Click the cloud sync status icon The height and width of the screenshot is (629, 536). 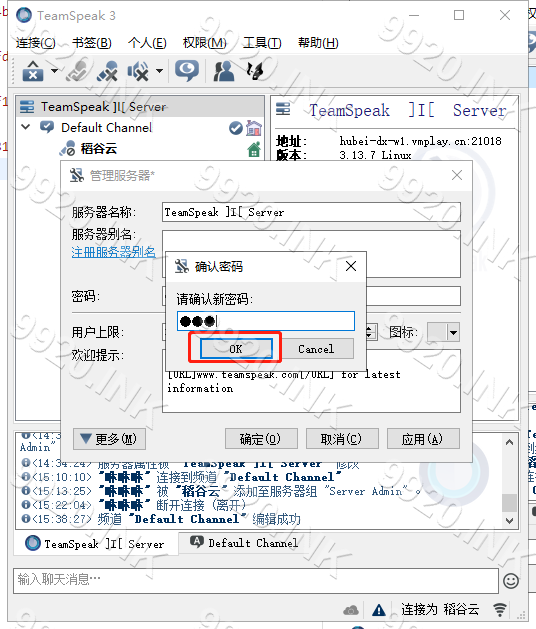(x=351, y=610)
